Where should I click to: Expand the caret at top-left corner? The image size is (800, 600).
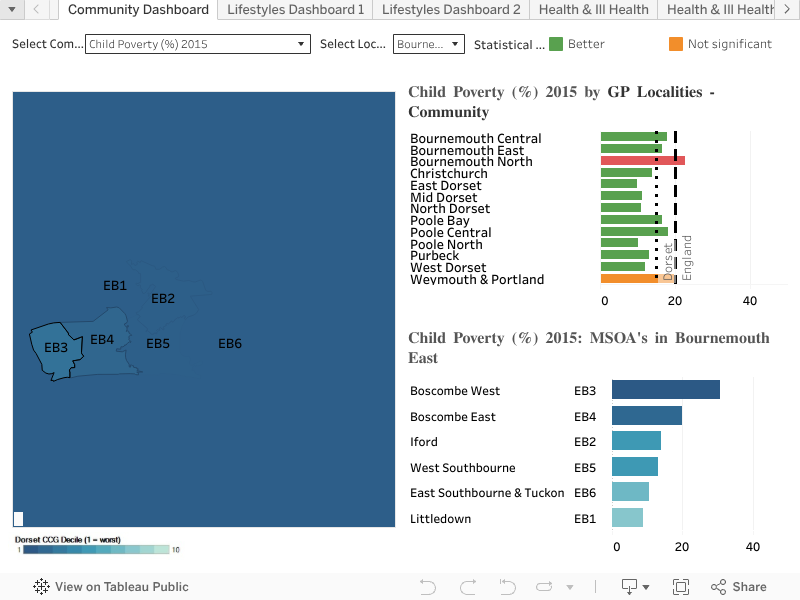point(11,10)
